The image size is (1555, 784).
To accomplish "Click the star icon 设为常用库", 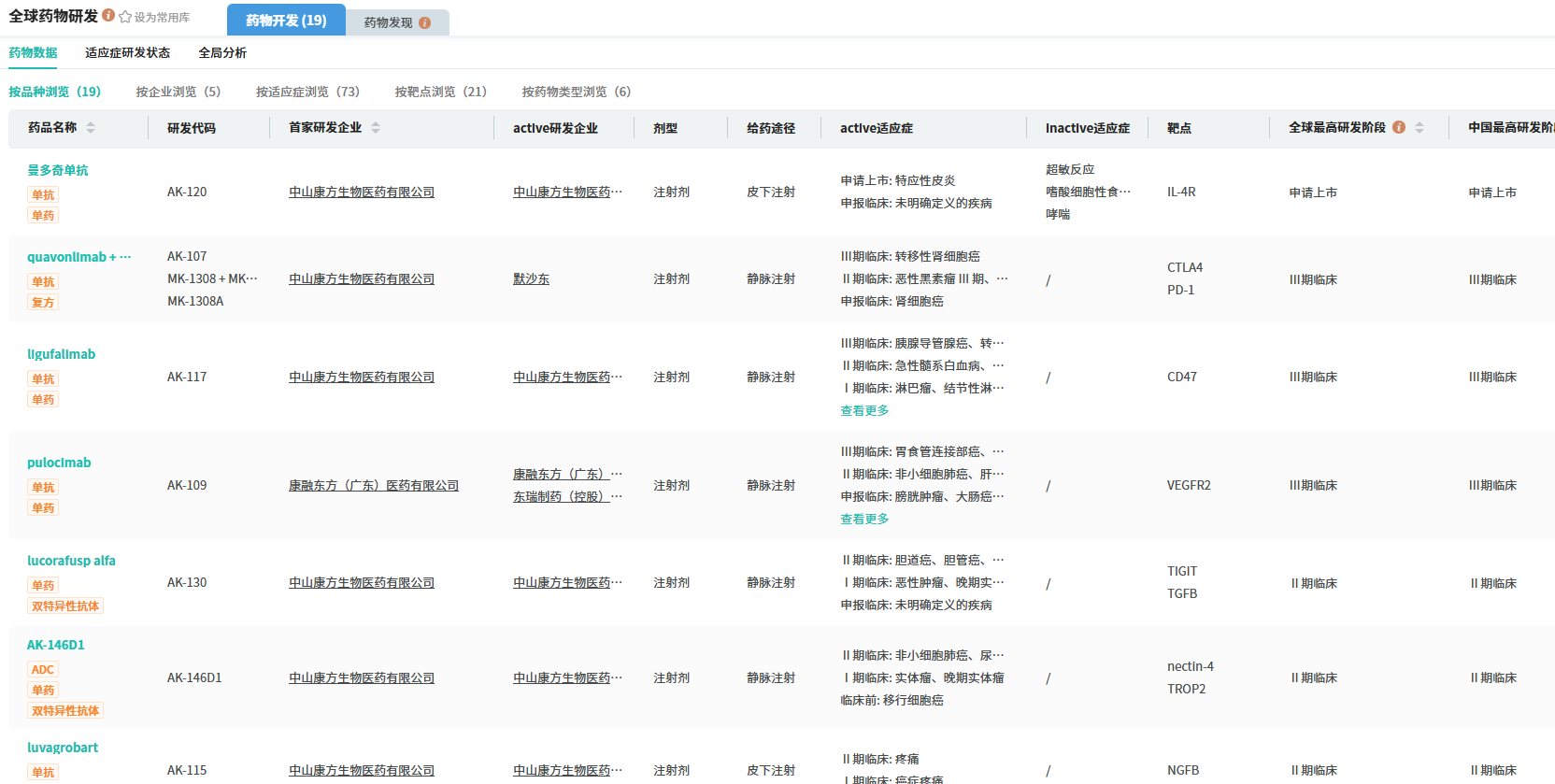I will (125, 17).
